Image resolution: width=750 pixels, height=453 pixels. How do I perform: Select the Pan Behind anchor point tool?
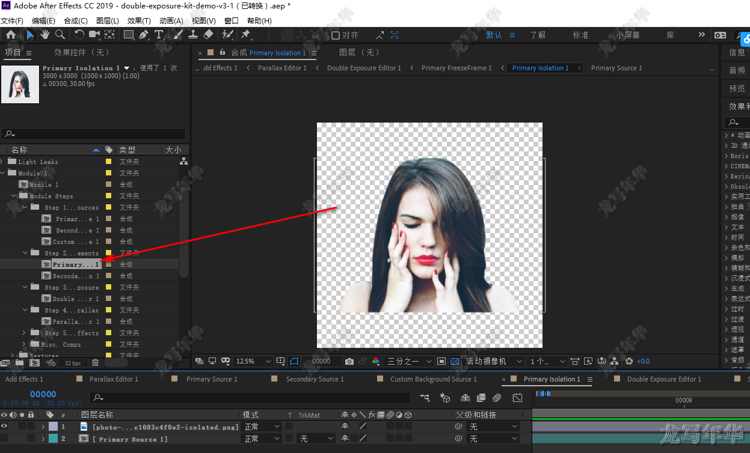pos(110,35)
